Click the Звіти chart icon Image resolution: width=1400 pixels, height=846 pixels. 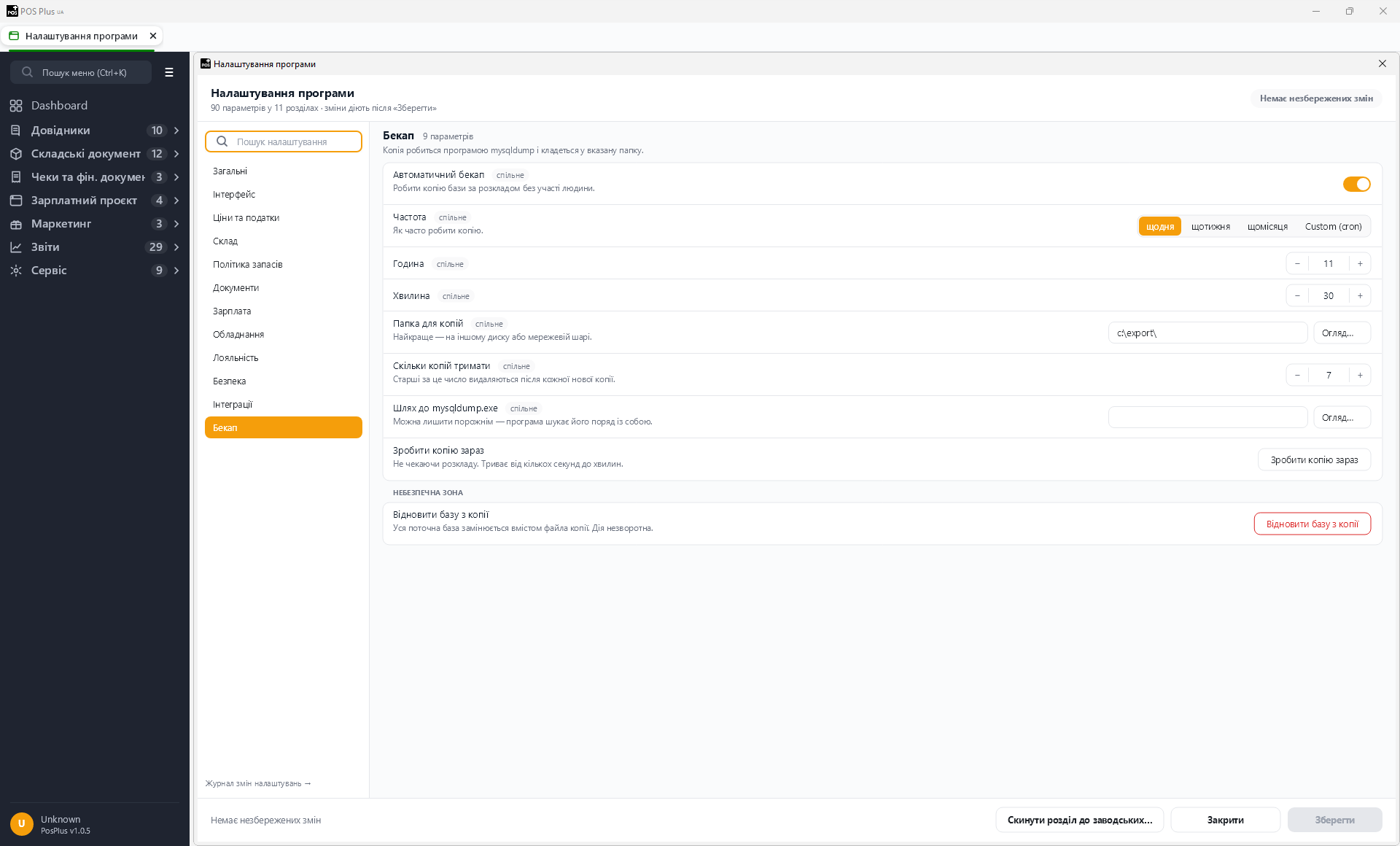click(16, 247)
